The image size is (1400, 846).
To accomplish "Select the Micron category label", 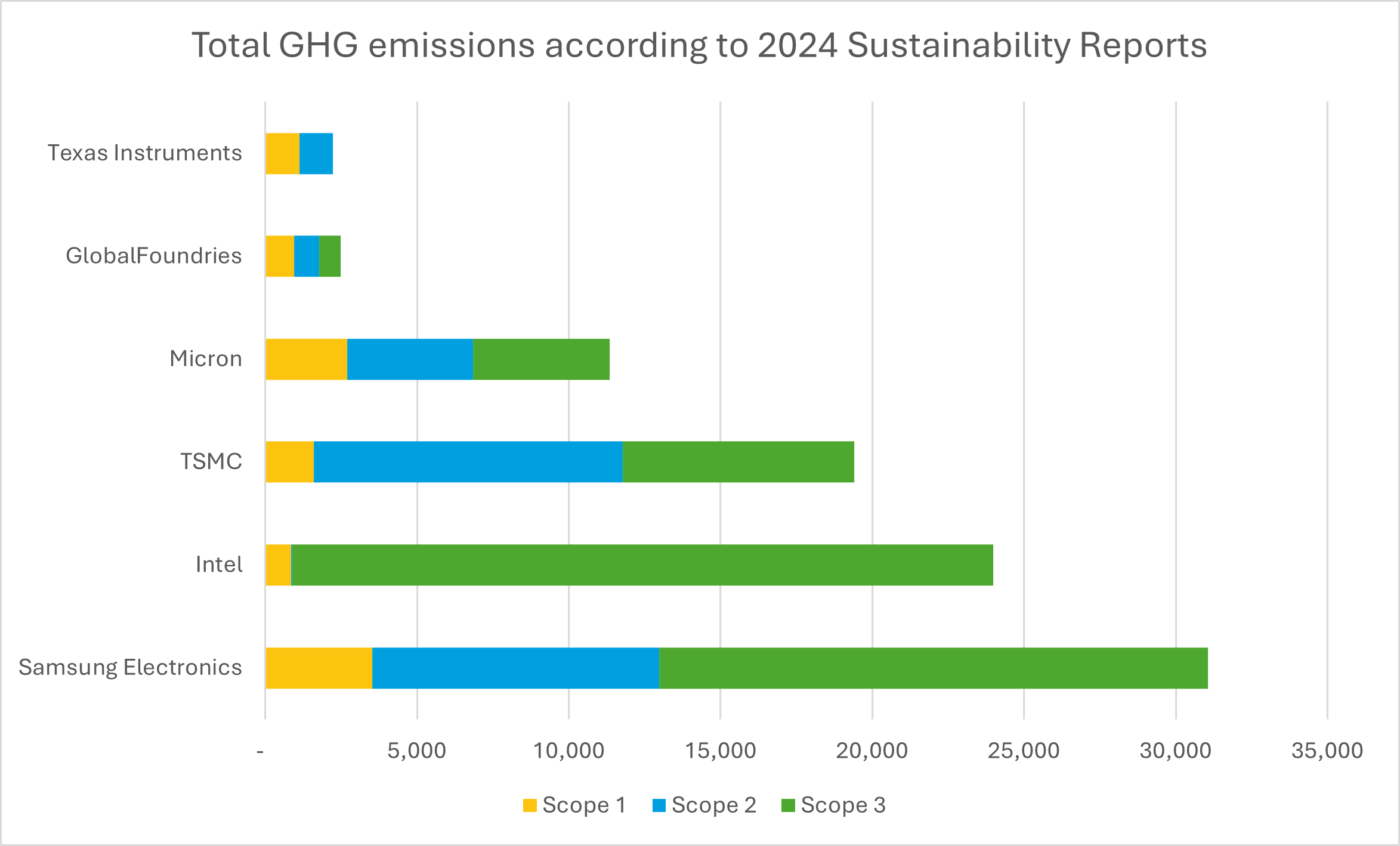I will 206,359.
